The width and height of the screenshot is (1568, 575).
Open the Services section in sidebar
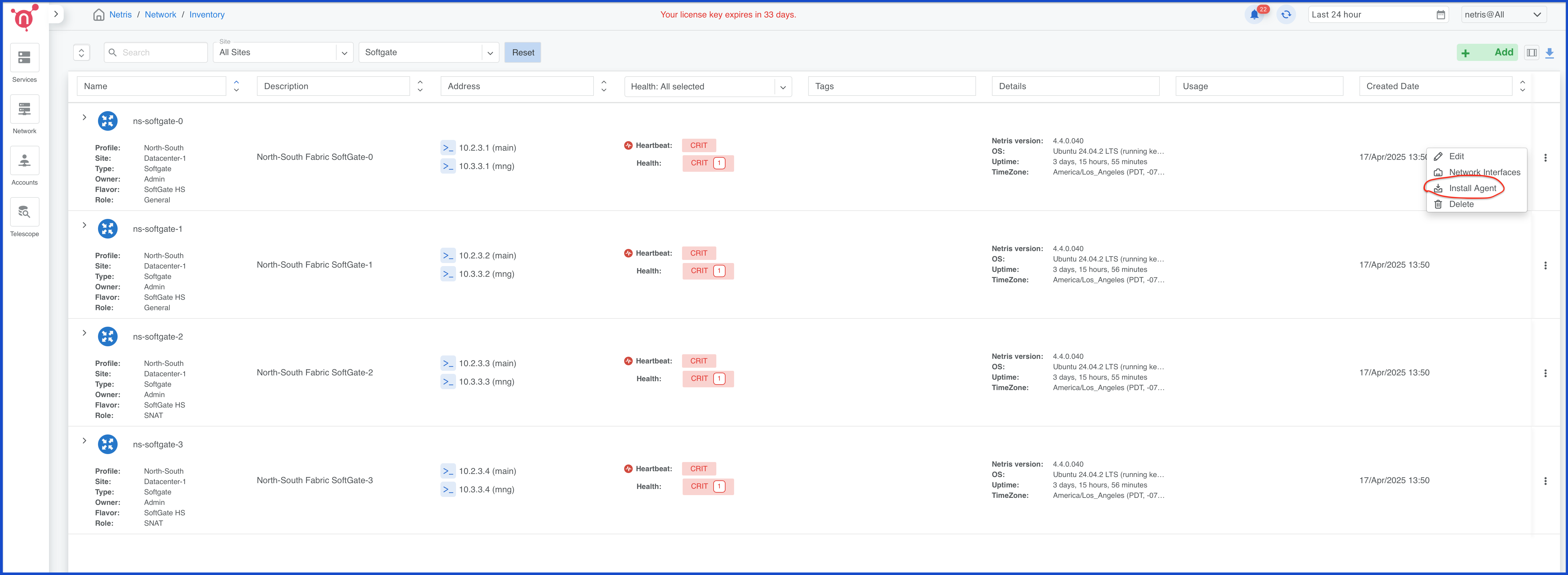coord(24,63)
